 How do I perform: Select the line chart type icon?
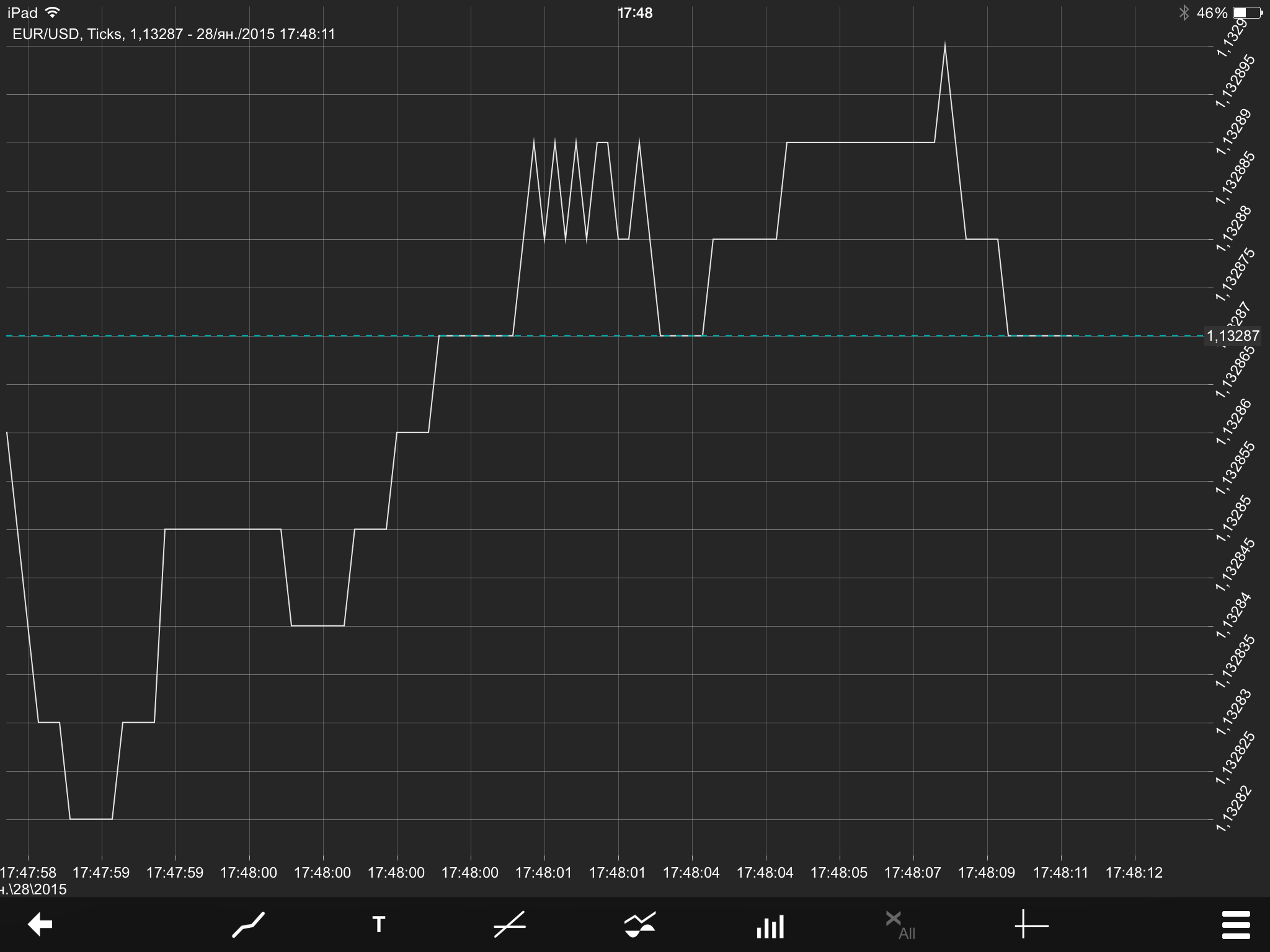(x=249, y=925)
